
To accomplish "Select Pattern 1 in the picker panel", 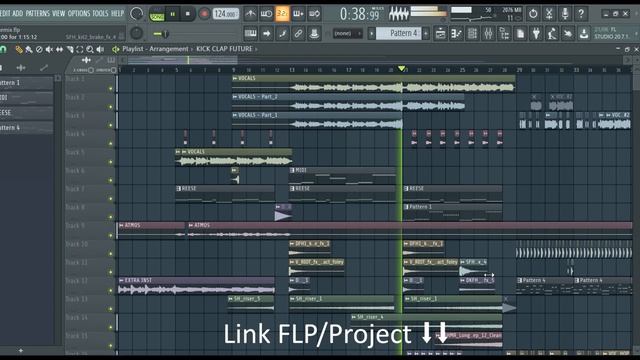I will [x=26, y=83].
